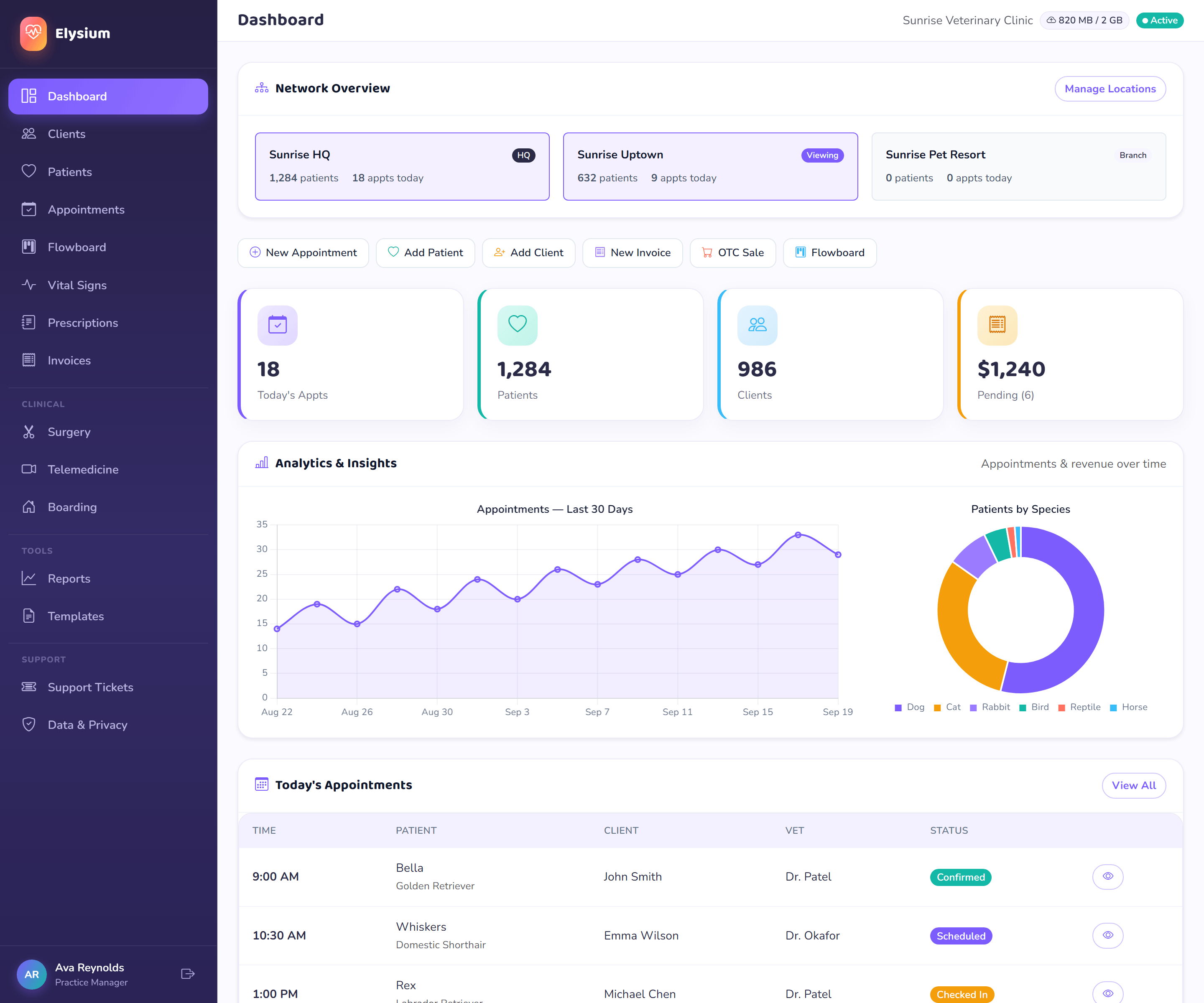Toggle Dog series in species legend

point(910,707)
